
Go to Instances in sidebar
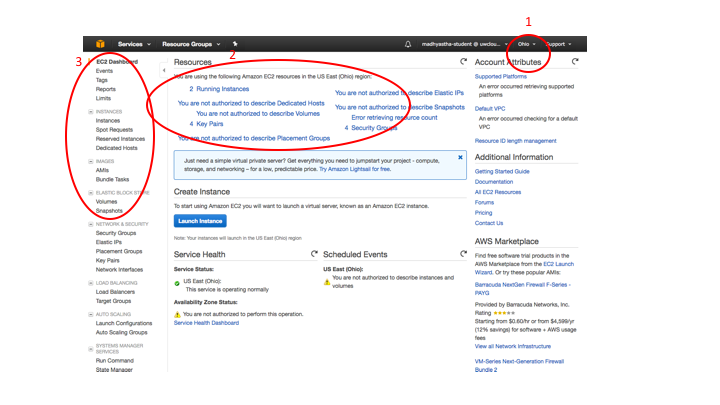(108, 120)
